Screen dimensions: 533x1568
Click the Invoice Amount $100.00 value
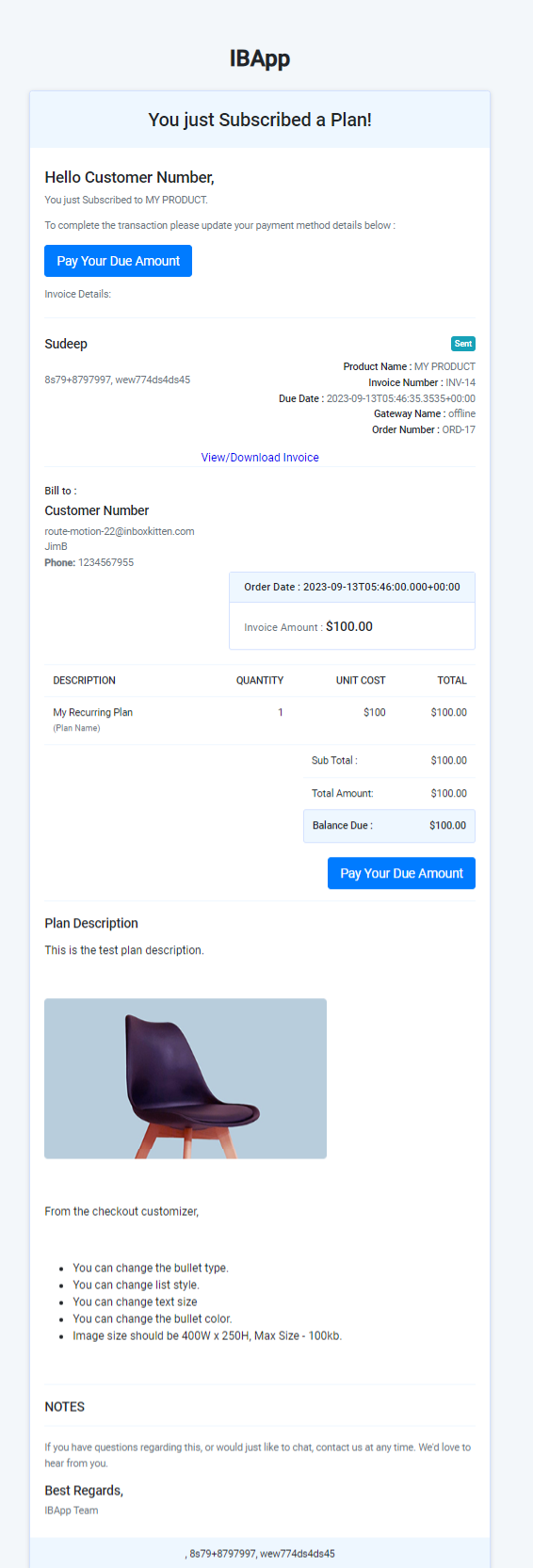(349, 626)
